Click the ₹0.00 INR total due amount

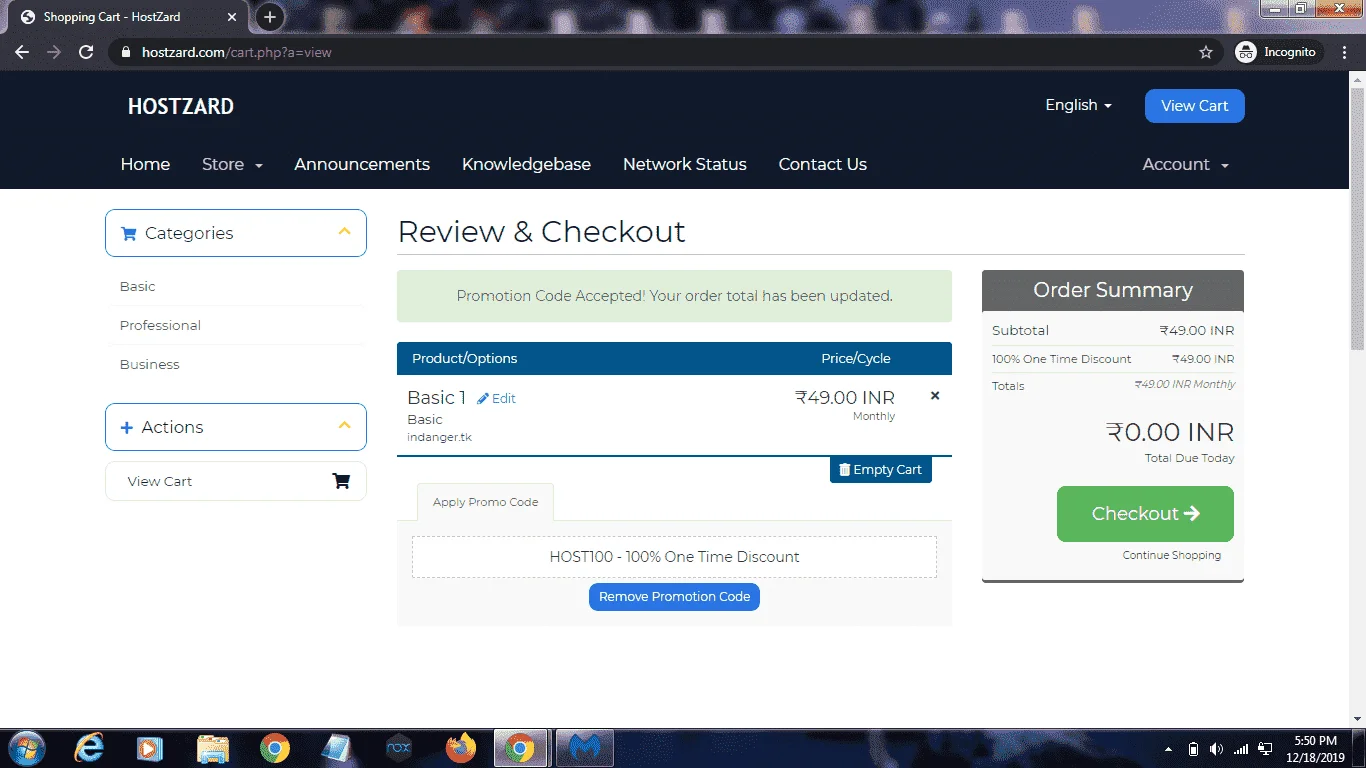pos(1170,432)
